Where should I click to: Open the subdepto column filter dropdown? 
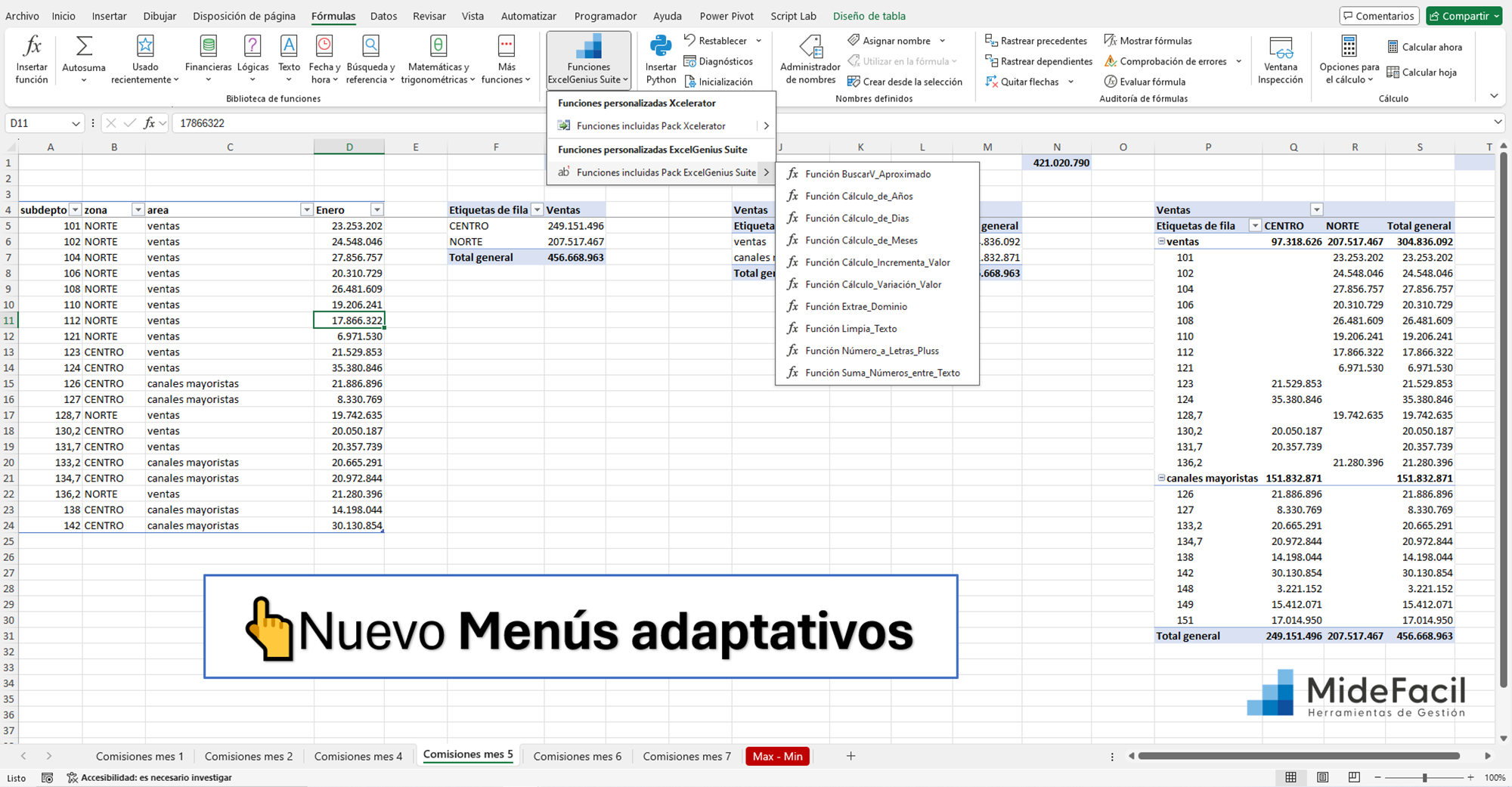coord(75,210)
